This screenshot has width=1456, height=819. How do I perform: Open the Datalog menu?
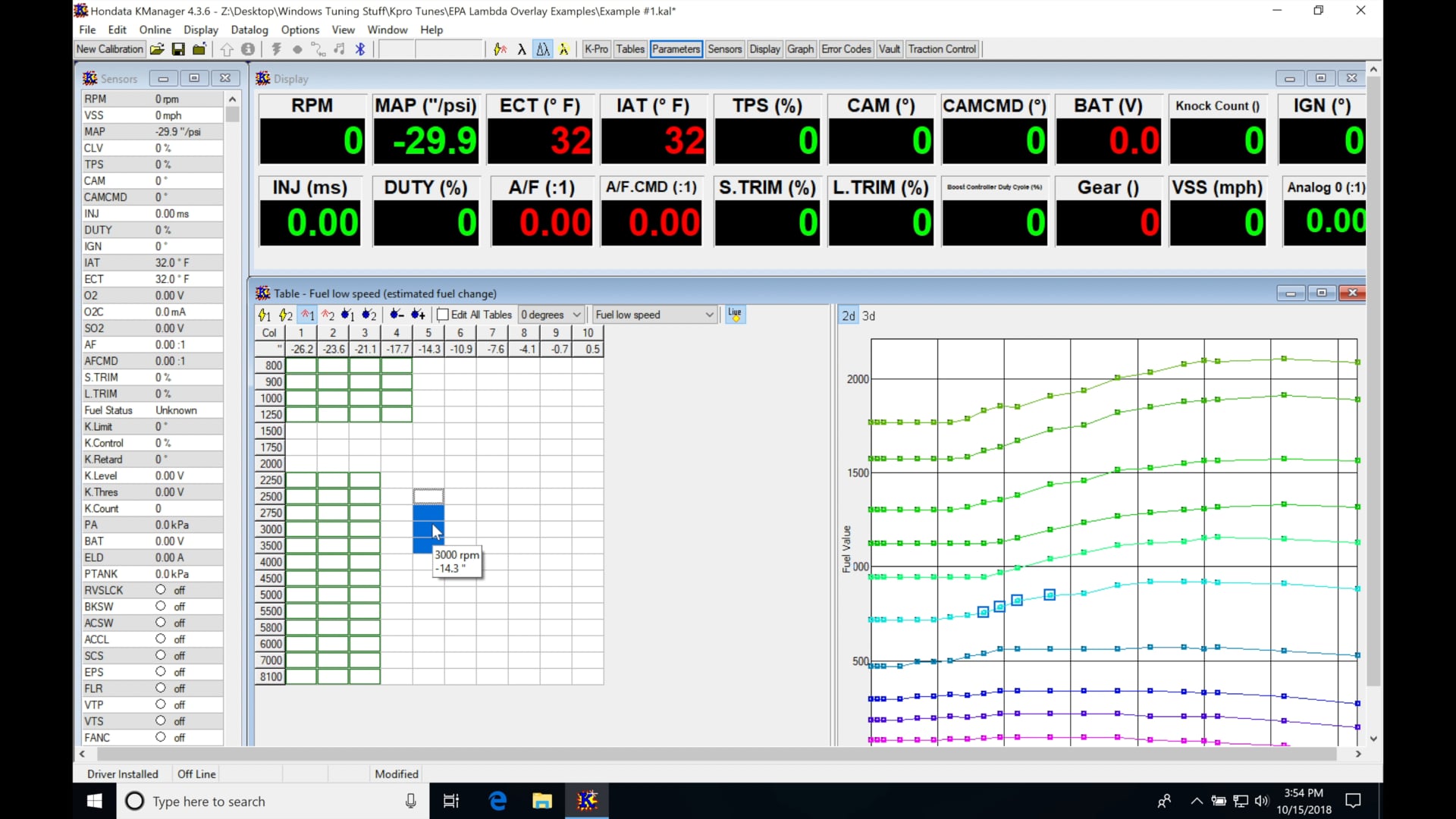(x=249, y=30)
